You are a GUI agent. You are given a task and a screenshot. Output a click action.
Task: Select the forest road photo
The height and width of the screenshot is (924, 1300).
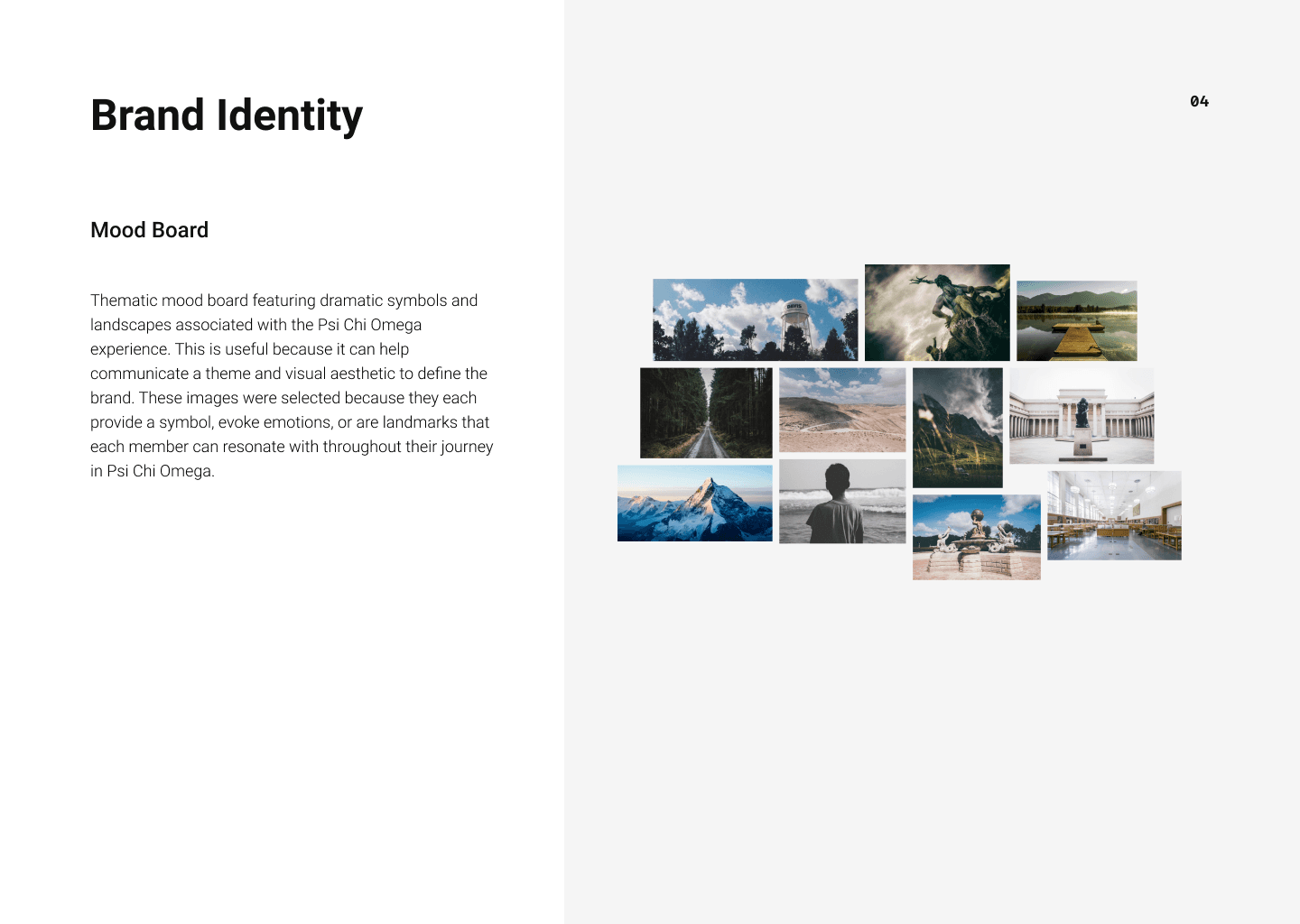(706, 412)
